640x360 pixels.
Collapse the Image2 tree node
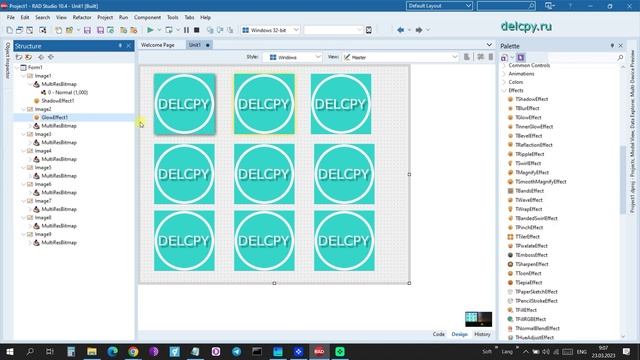pyautogui.click(x=24, y=109)
